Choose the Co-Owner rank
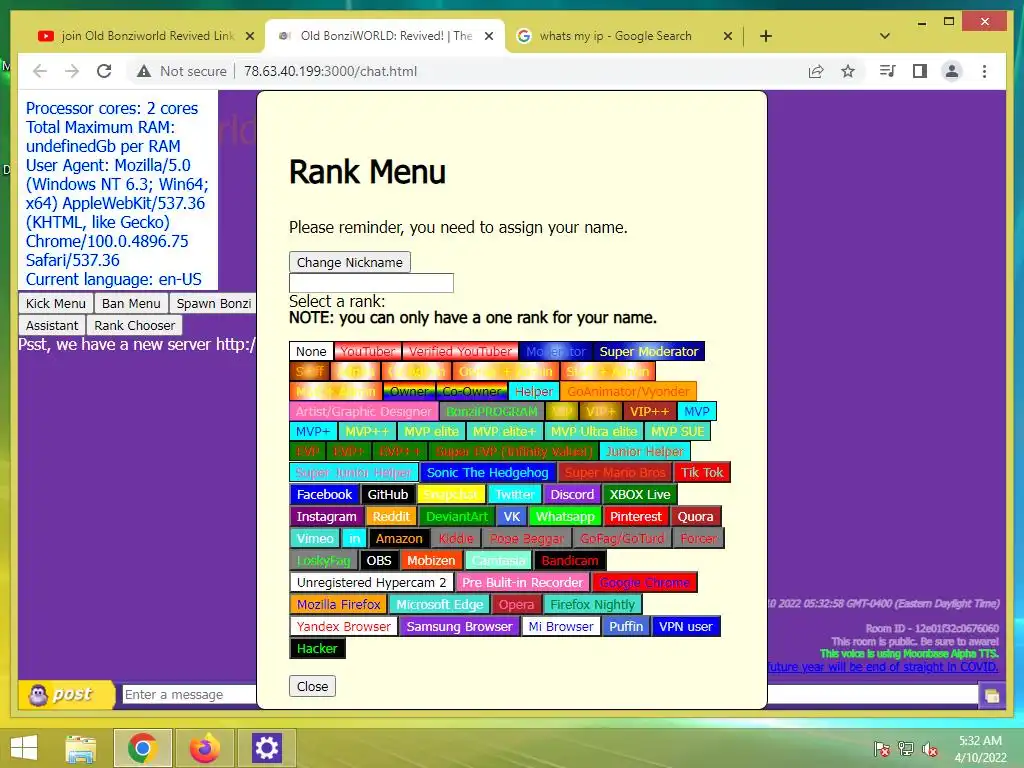The image size is (1024, 768). tap(472, 391)
